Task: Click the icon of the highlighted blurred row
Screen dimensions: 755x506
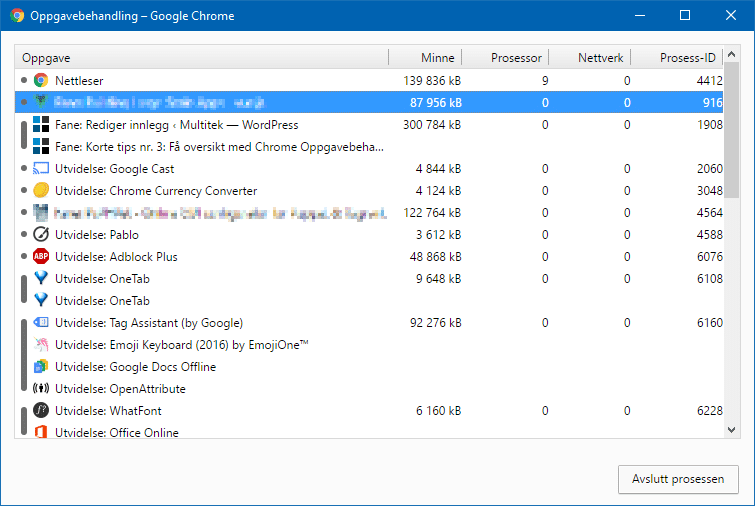Action: [41, 102]
